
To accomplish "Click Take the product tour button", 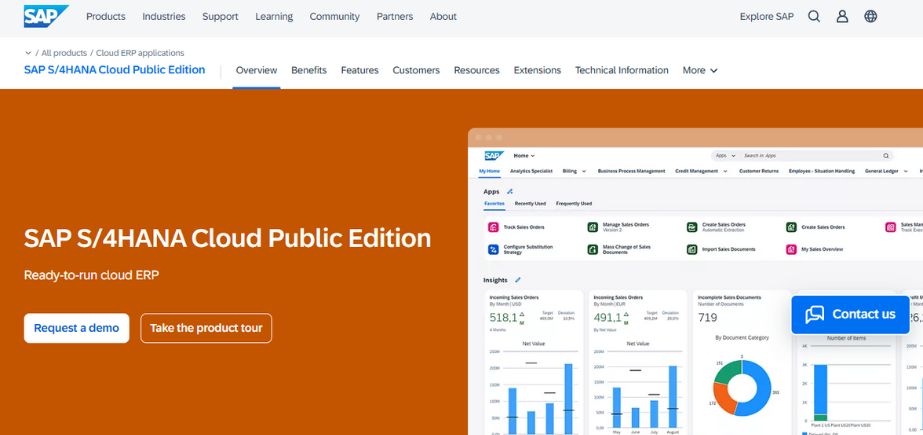I will pyautogui.click(x=206, y=328).
